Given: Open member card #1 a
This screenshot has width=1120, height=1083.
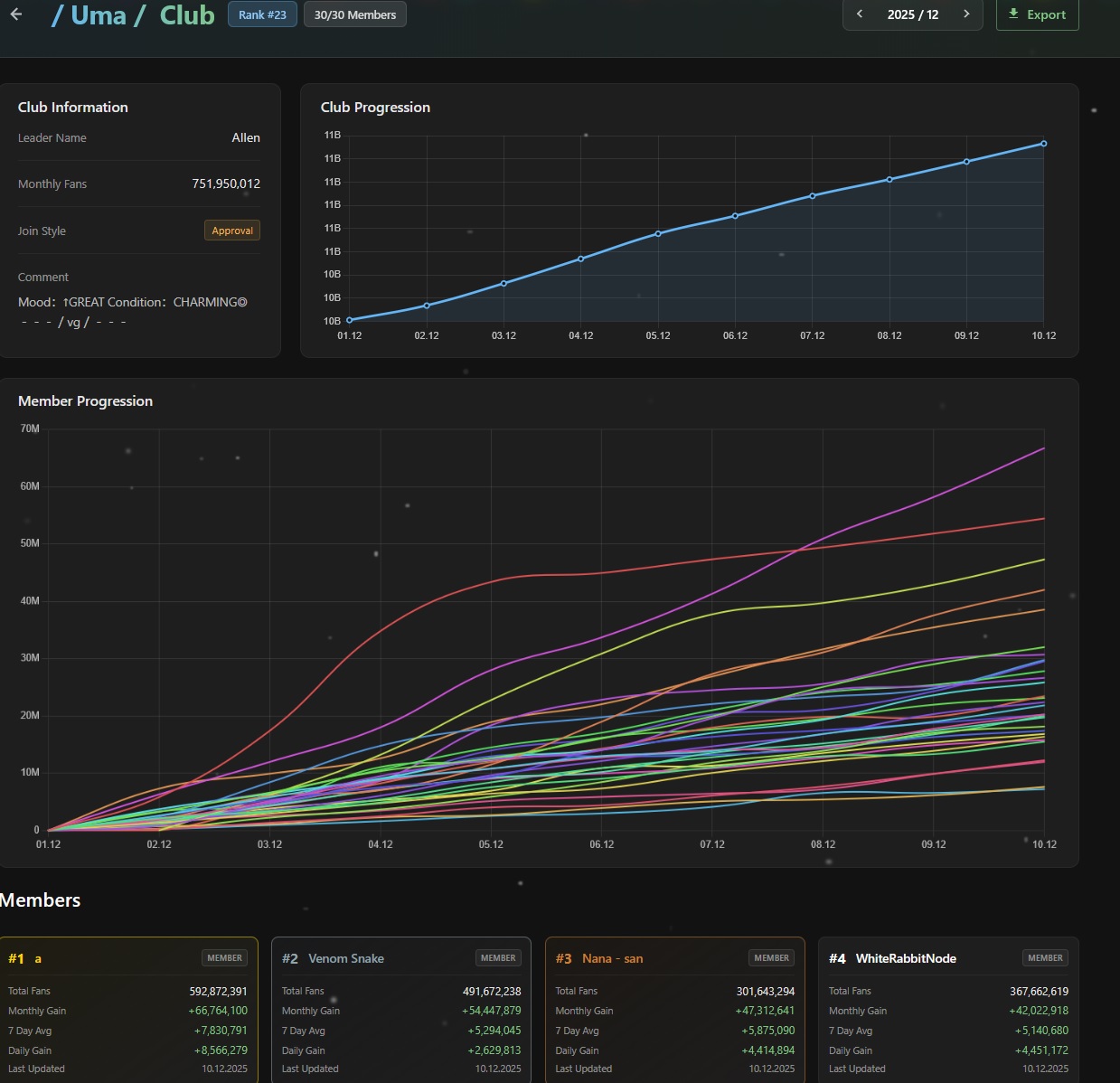Looking at the screenshot, I should (128, 1010).
